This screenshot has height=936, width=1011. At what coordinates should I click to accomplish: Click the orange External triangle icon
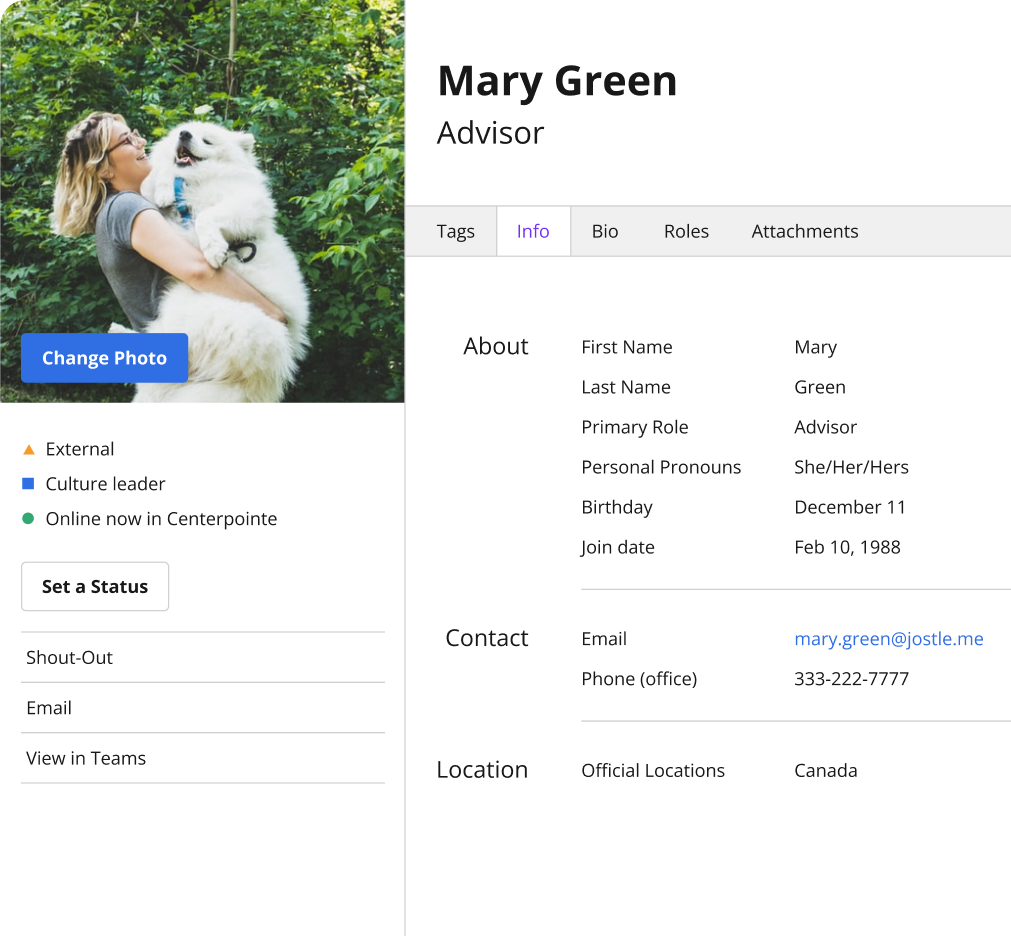point(28,449)
